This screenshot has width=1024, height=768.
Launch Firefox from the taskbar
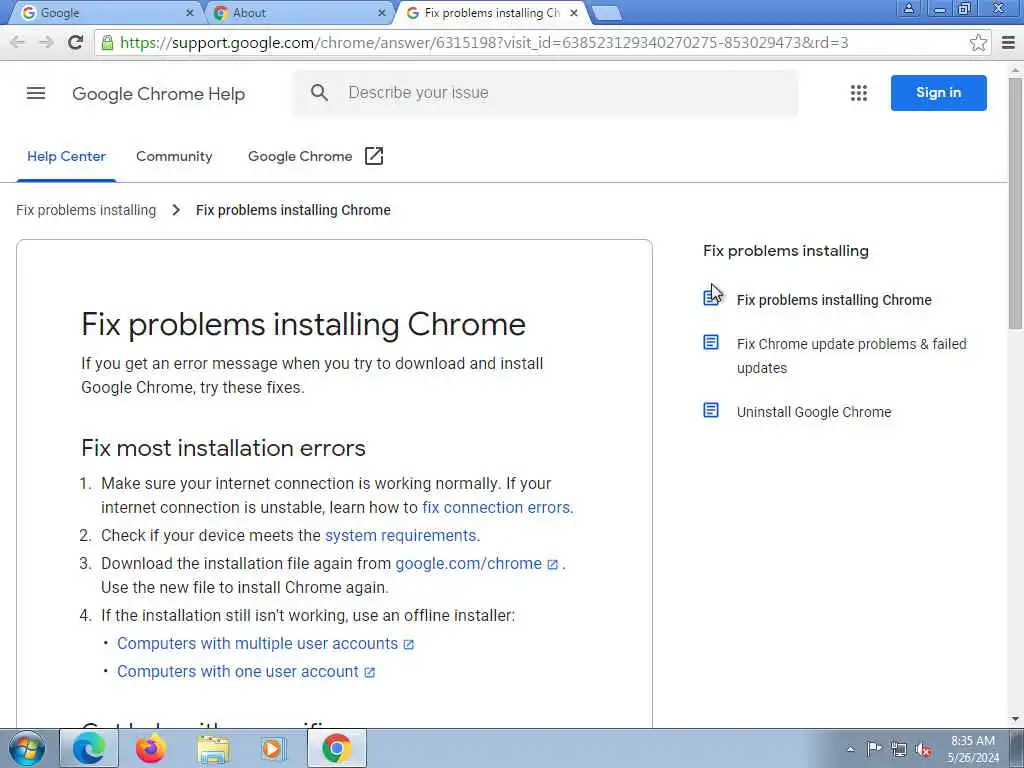(x=151, y=748)
